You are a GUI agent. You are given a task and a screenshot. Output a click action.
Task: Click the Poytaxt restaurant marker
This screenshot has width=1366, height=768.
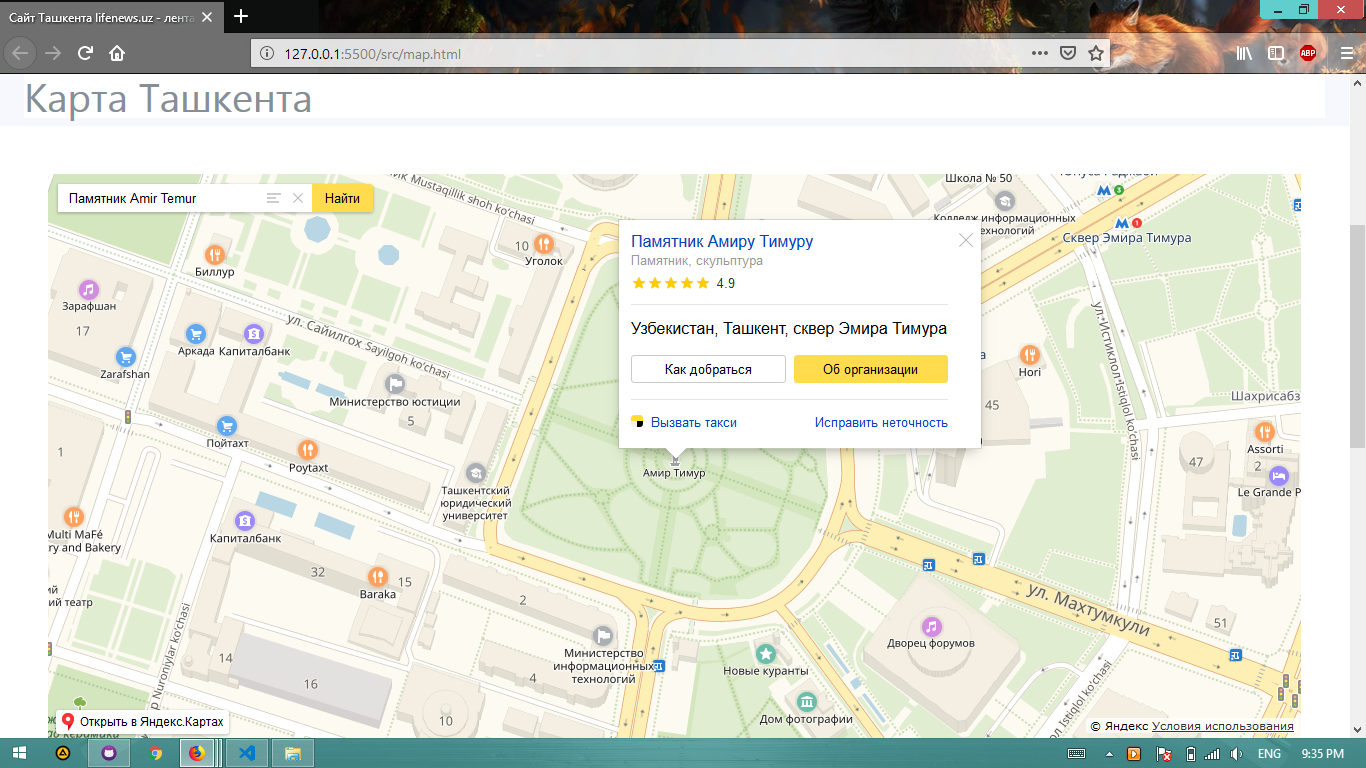(x=308, y=450)
